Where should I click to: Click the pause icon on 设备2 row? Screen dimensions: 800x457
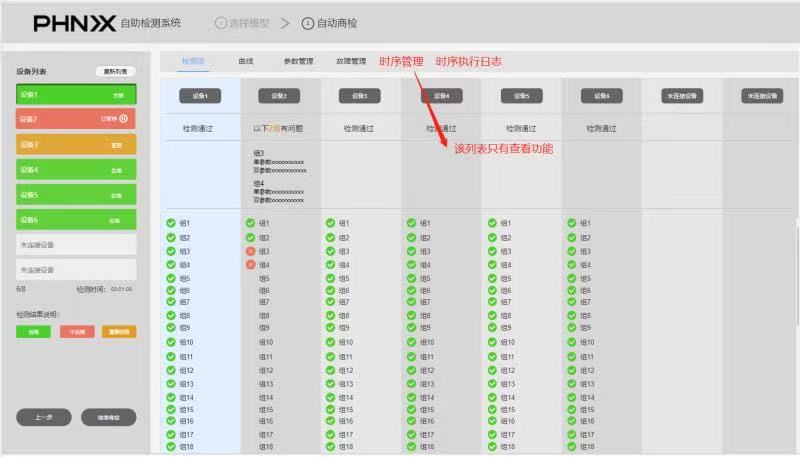pos(123,119)
